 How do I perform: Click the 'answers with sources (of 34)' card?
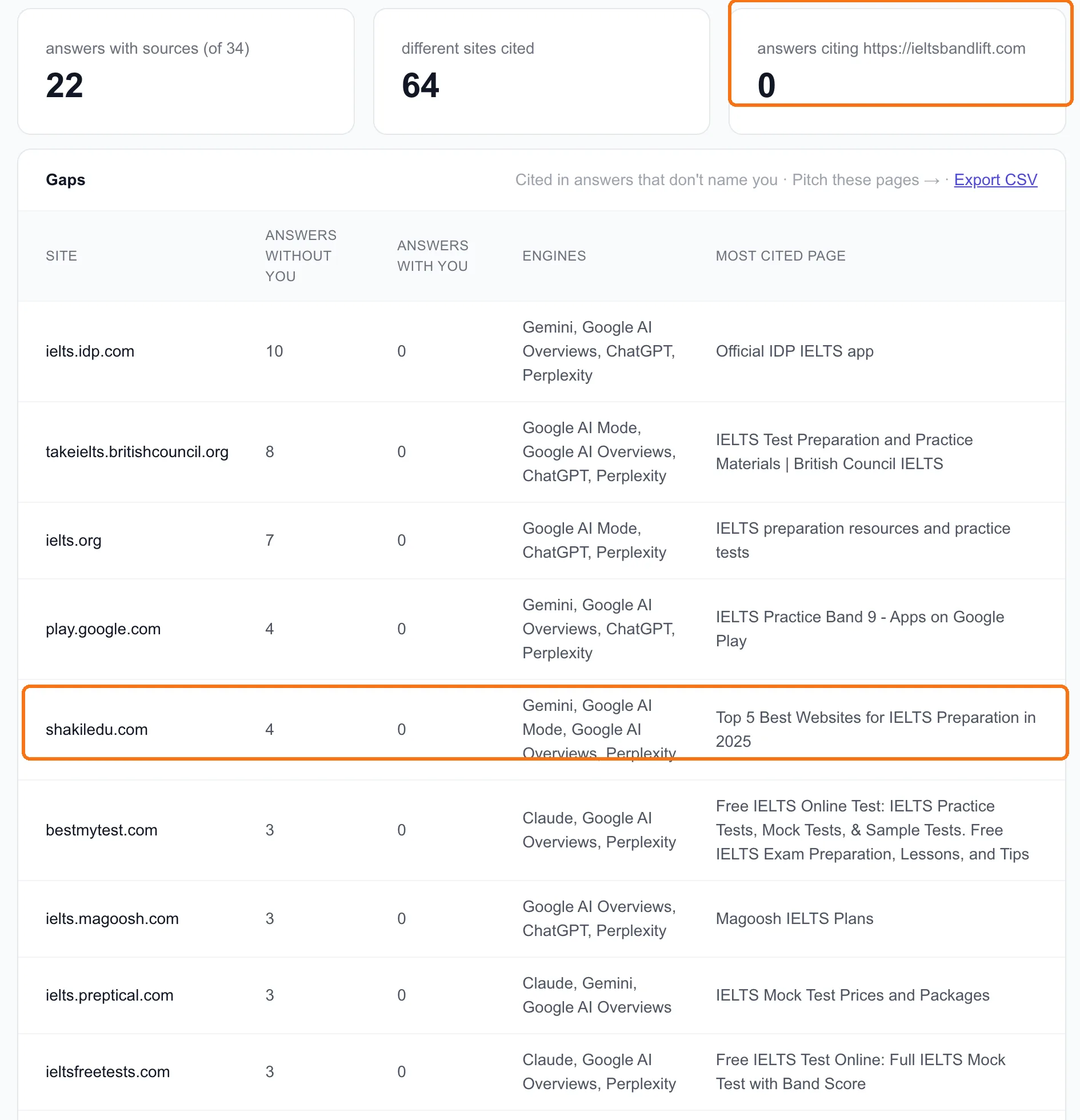(186, 71)
